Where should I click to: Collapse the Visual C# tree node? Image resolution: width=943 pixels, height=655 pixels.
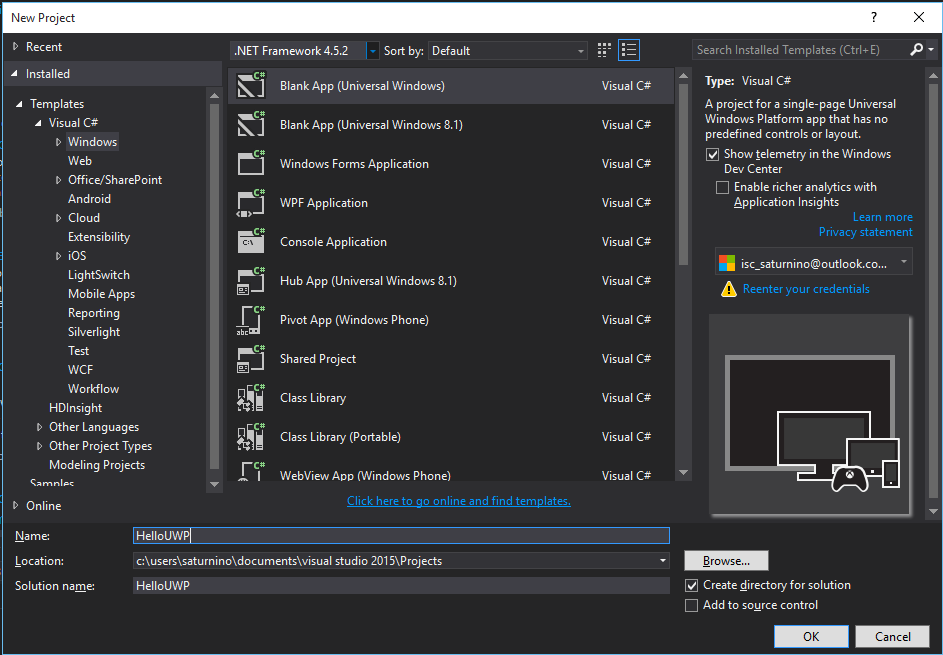[x=38, y=123]
